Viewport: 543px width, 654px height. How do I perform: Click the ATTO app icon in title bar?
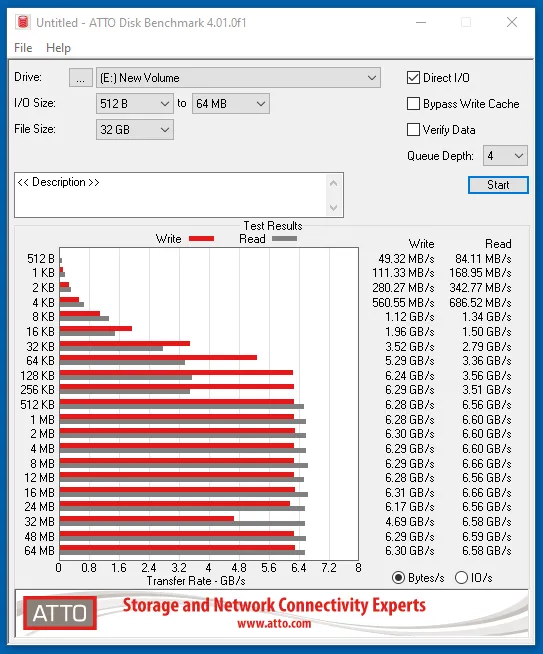[23, 22]
